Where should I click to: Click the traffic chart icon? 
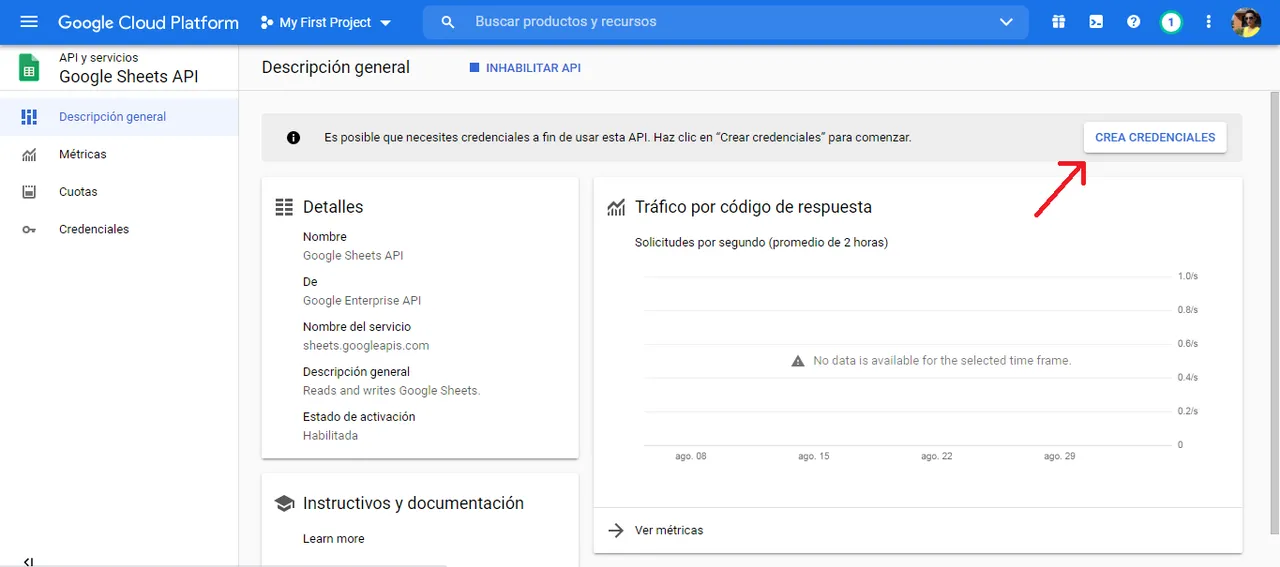(x=616, y=207)
